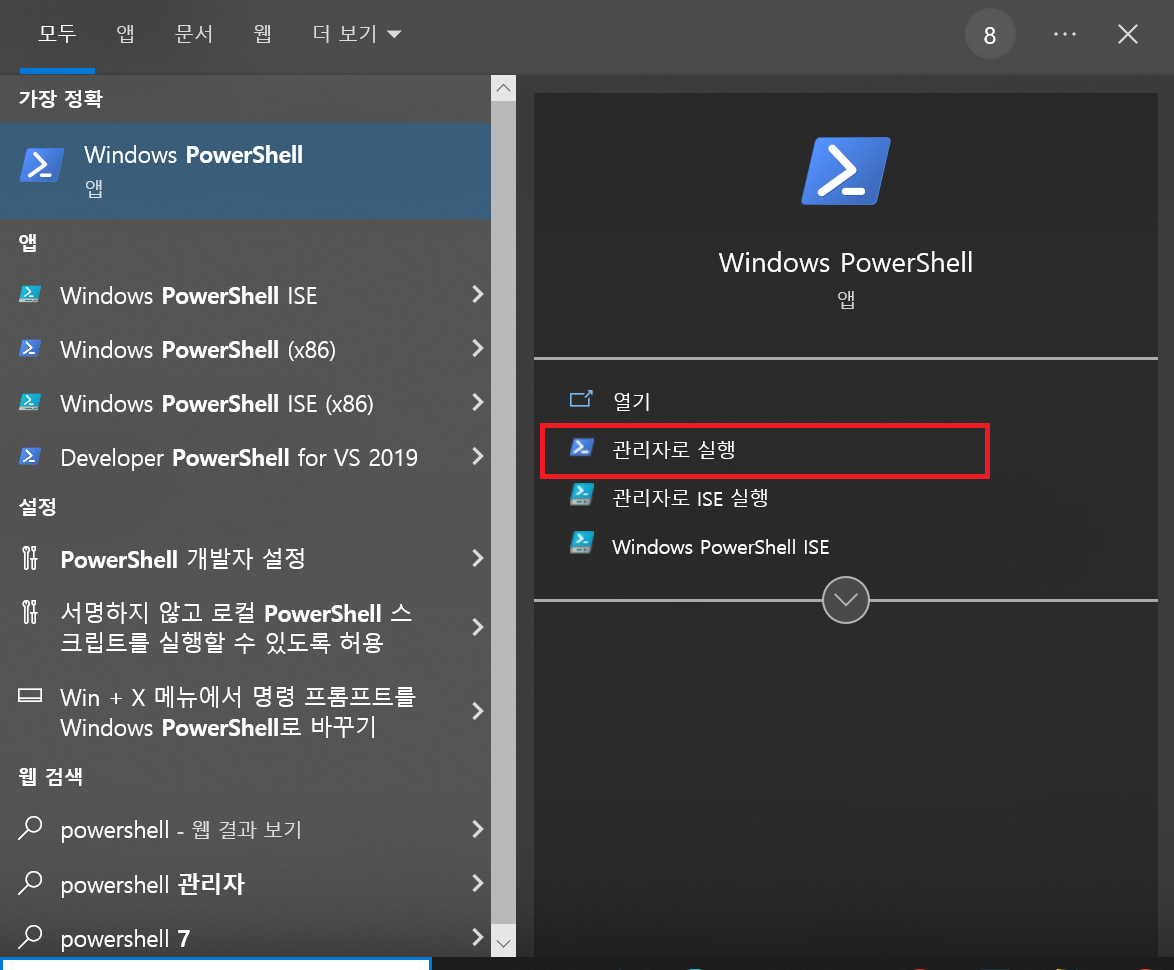Screen dimensions: 1174x970
Task: Click the results list scrollbar track
Action: [x=503, y=515]
